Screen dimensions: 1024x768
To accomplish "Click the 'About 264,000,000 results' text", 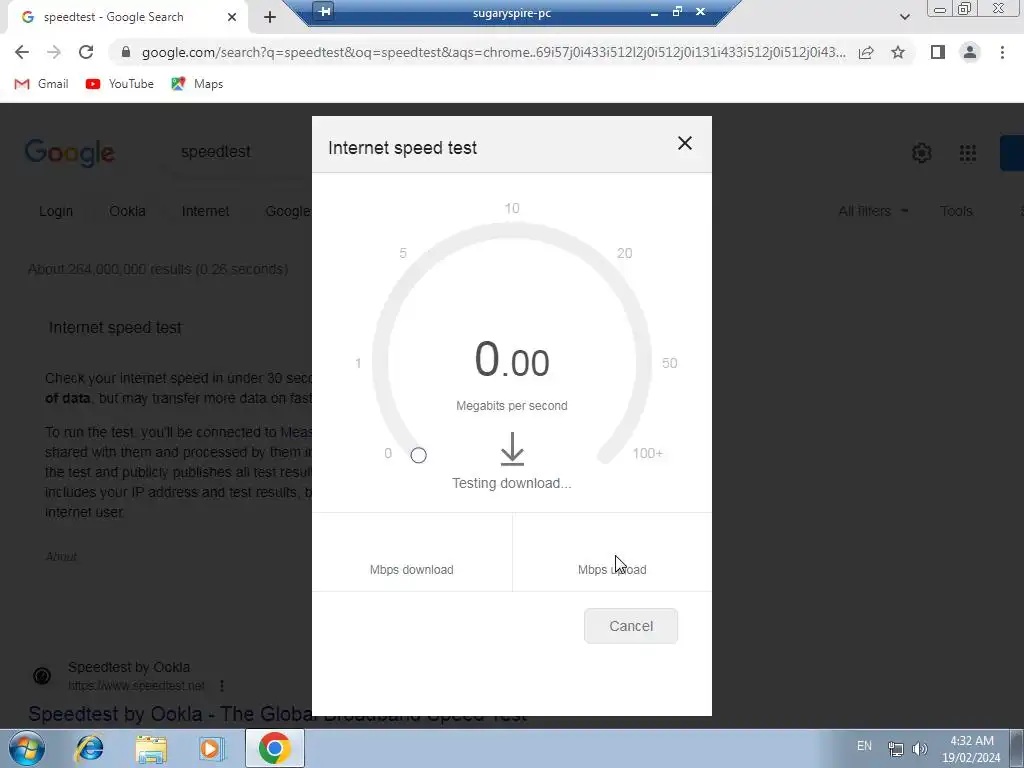I will click(x=158, y=269).
